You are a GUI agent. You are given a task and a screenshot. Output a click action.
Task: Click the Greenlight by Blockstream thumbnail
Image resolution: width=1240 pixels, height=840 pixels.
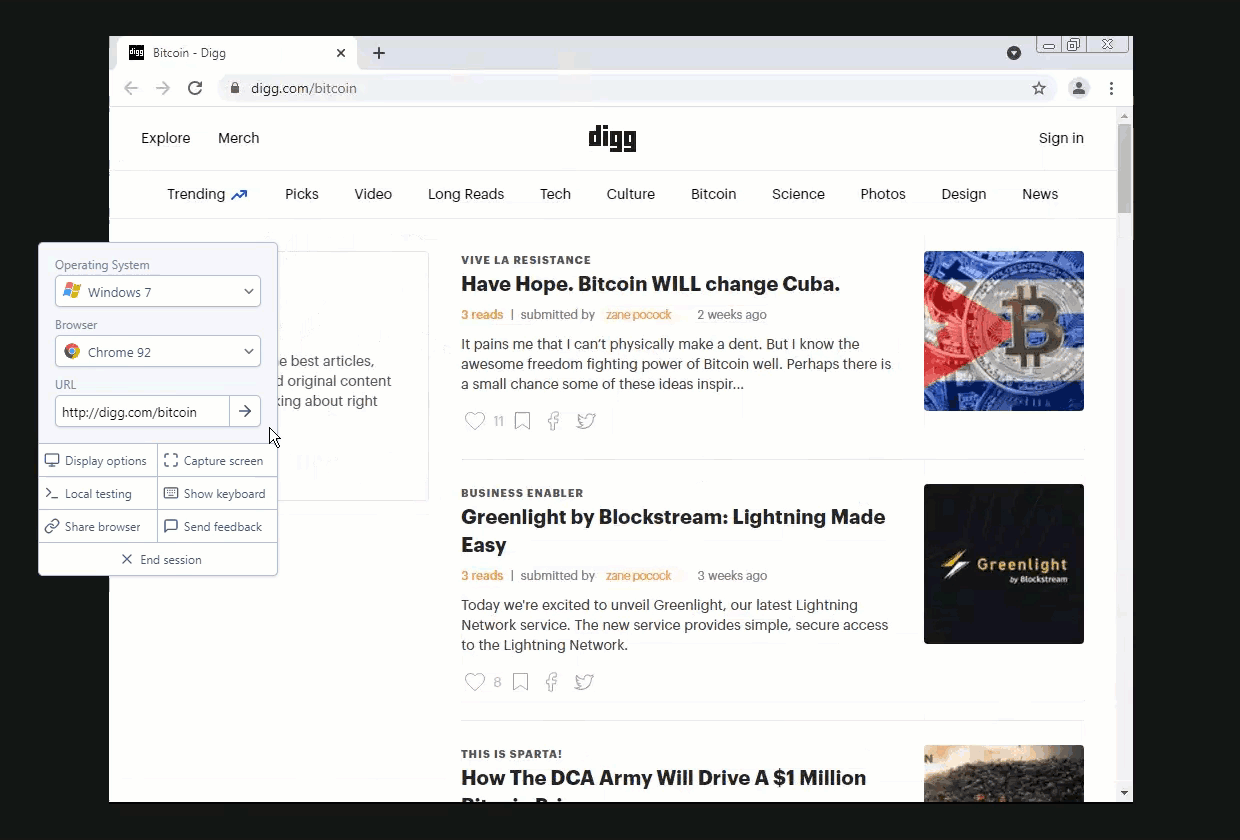click(x=1004, y=564)
